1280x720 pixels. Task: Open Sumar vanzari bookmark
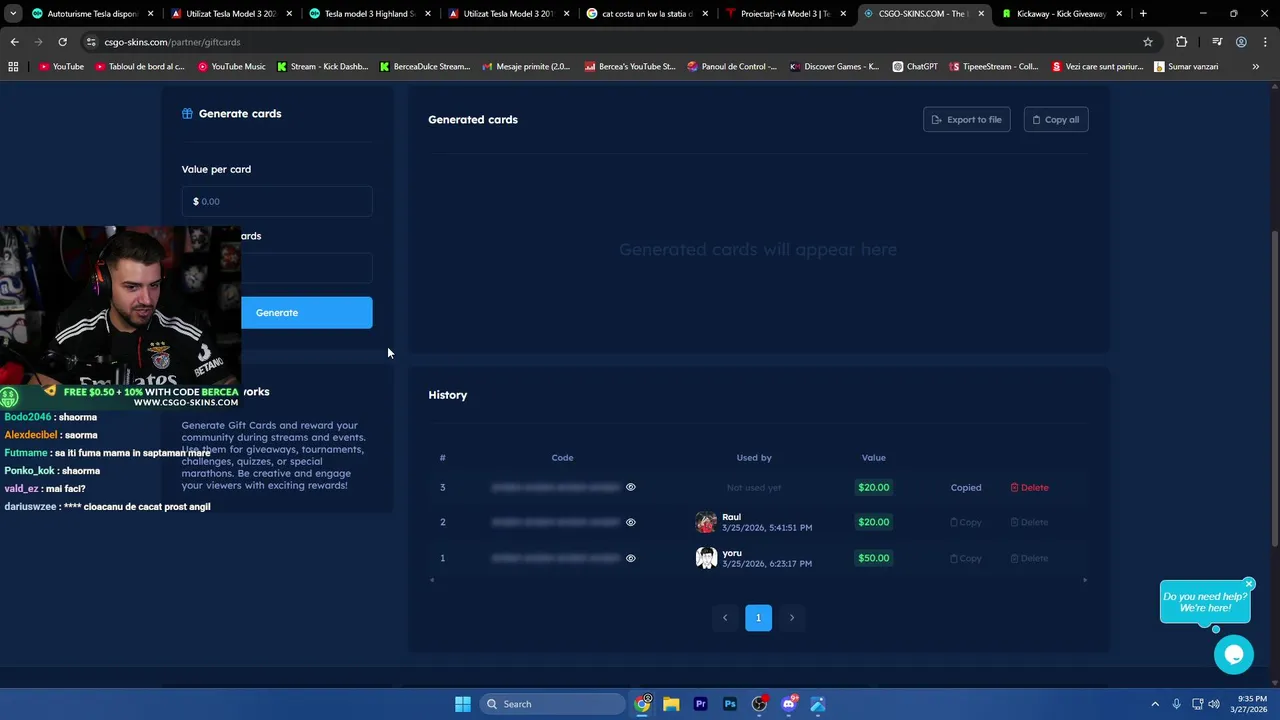coord(1186,66)
